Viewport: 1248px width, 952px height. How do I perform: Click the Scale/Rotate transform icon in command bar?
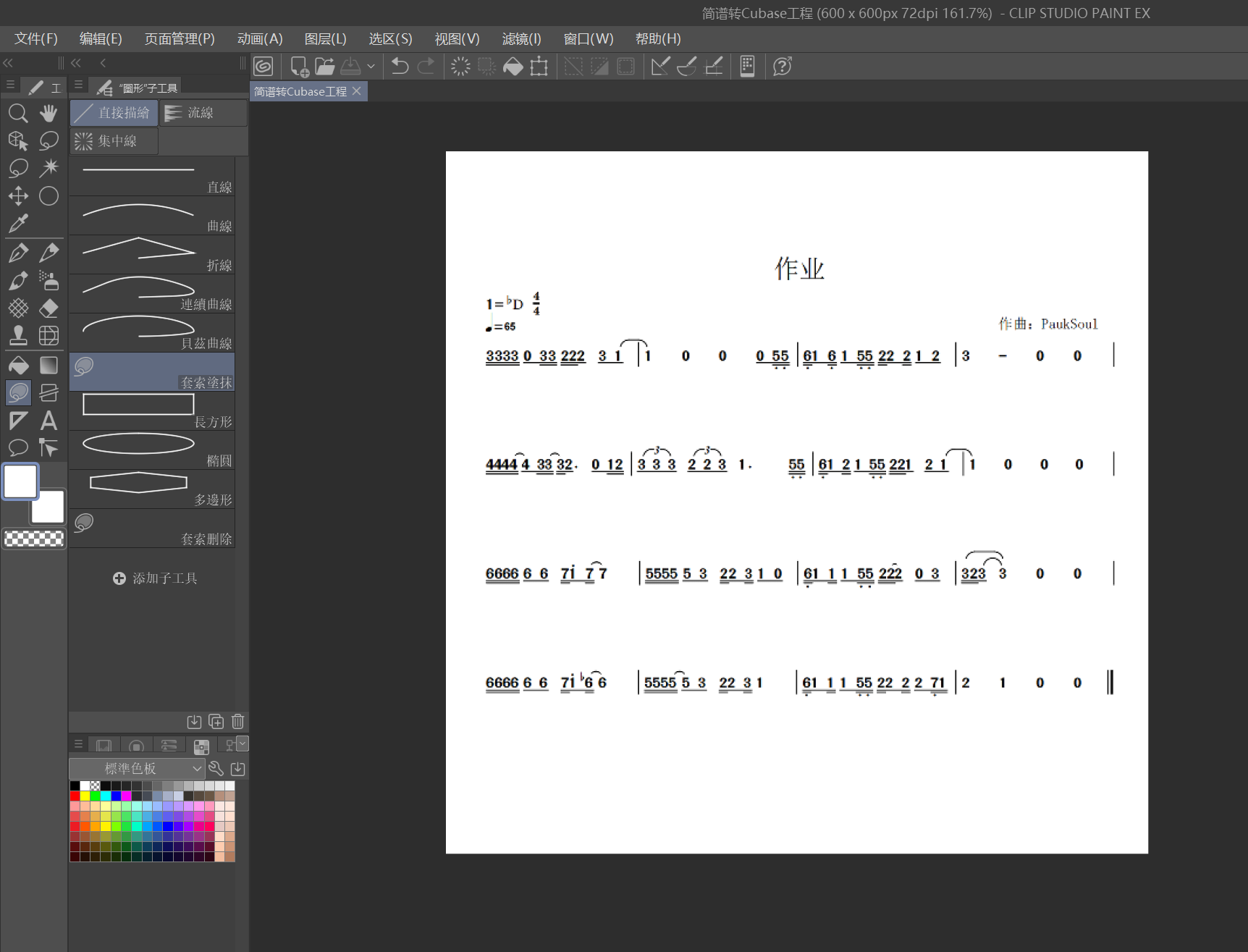(x=539, y=67)
